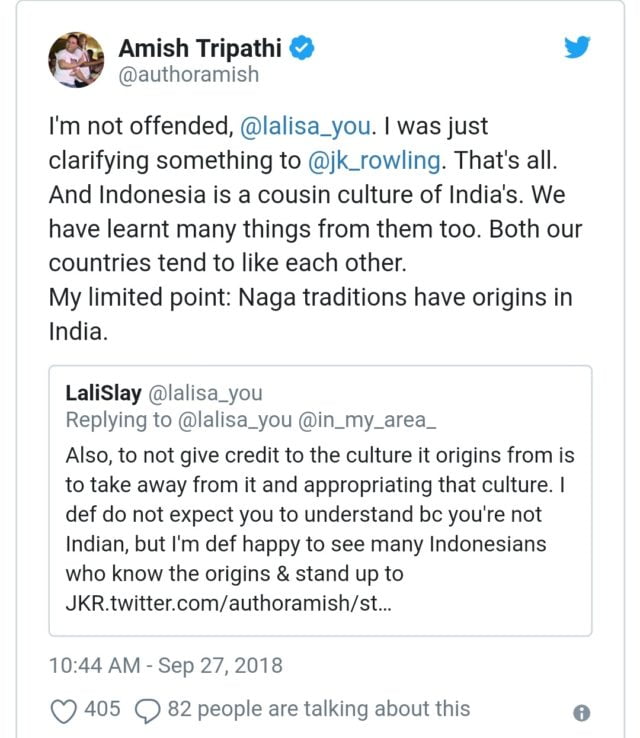View '82 people are talking about this'
This screenshot has height=738, width=640.
(318, 709)
